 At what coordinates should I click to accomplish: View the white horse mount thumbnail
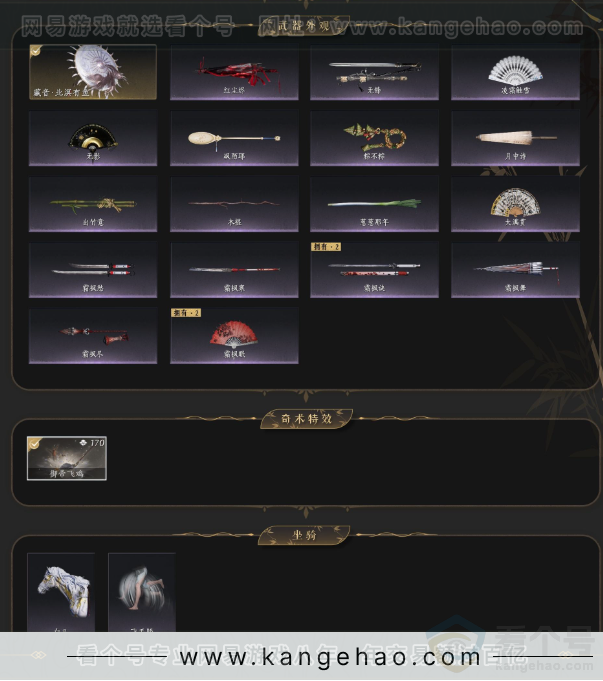pos(61,592)
